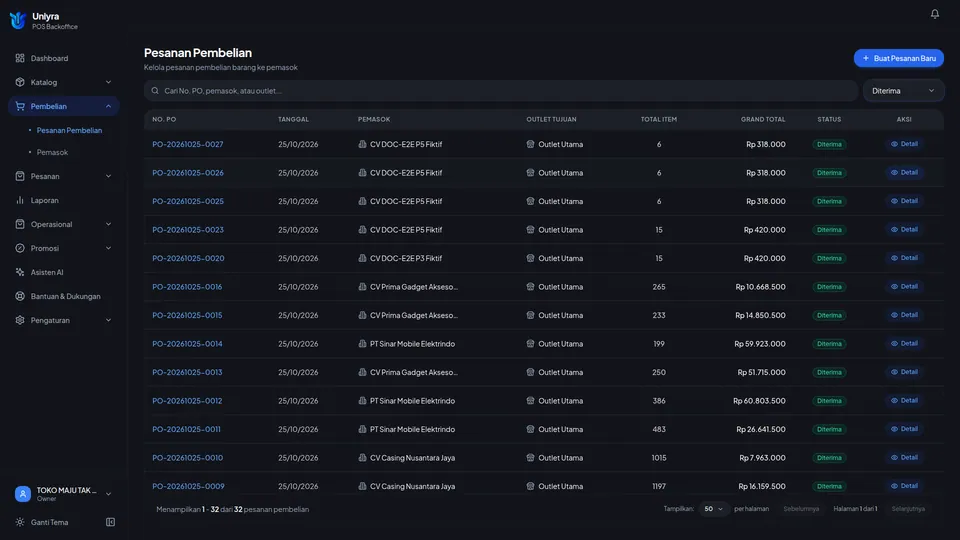Click CV Casing Nusantara Jaya in PO-0010 row
Image resolution: width=960 pixels, height=540 pixels.
pyautogui.click(x=412, y=458)
